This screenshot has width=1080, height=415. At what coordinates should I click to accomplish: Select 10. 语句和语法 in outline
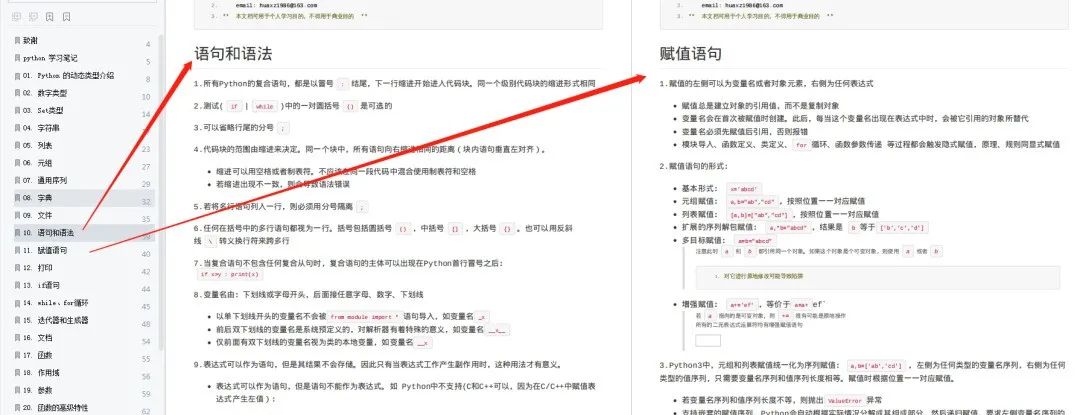[x=48, y=233]
